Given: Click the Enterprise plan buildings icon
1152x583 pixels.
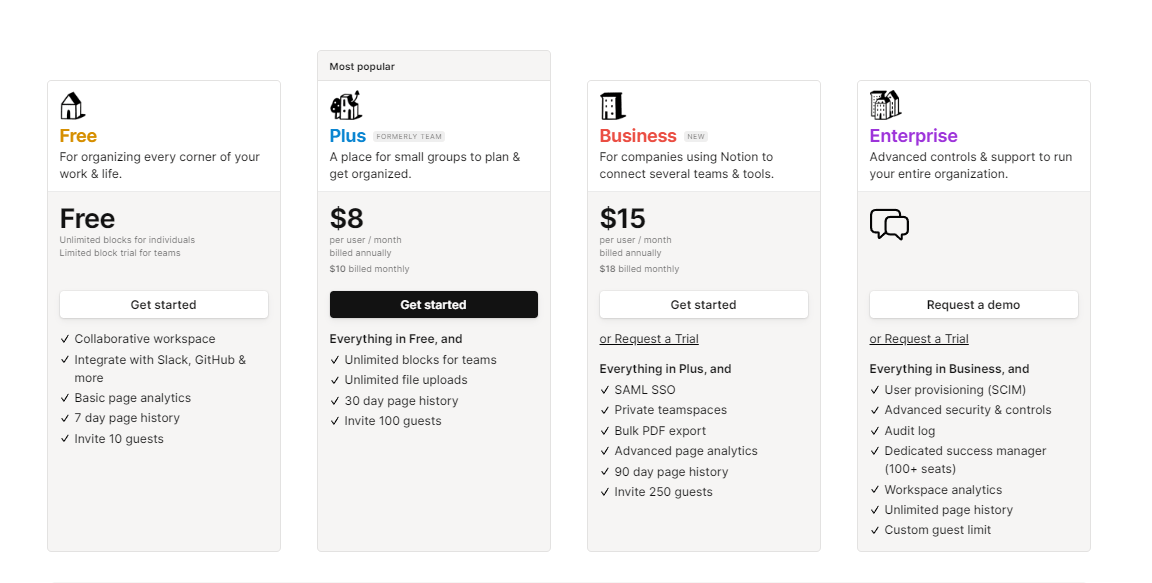Looking at the screenshot, I should coord(885,105).
